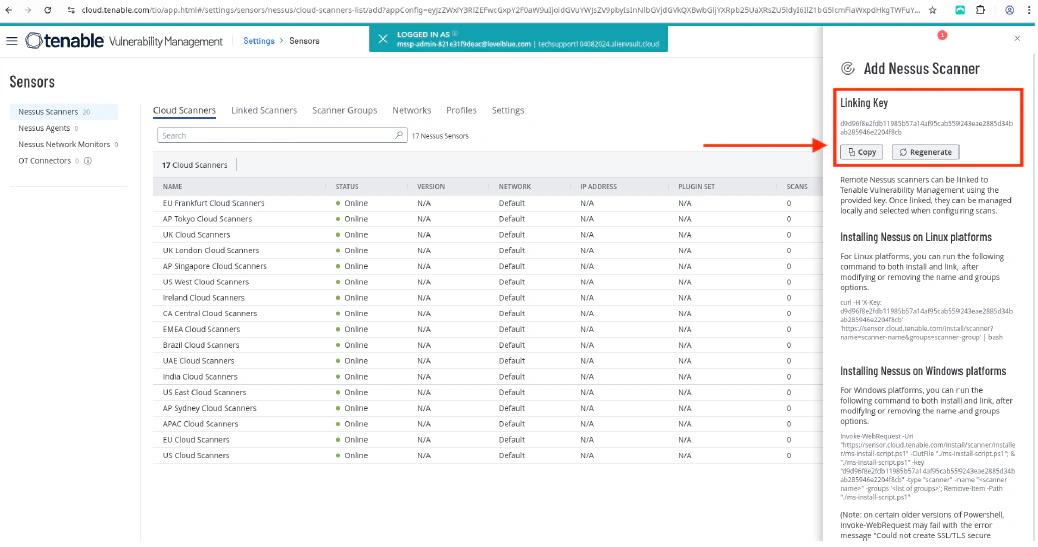The width and height of the screenshot is (1038, 547).
Task: Click the Tenable logo
Action: click(x=63, y=41)
